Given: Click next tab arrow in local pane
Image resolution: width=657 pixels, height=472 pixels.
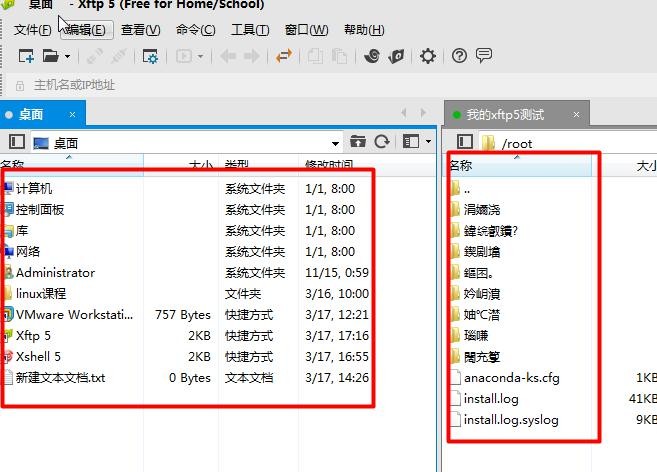Looking at the screenshot, I should 423,112.
